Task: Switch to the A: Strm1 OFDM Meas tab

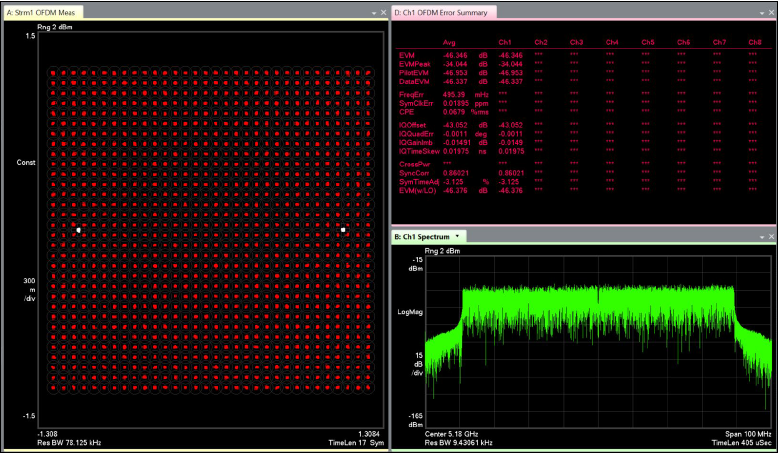Action: click(x=42, y=12)
